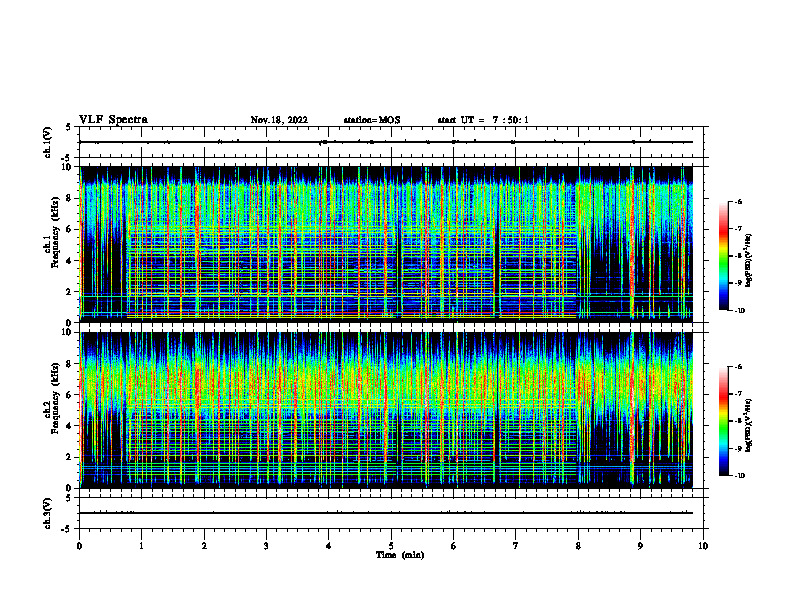Click the "-10" tick on ch.1 colorbar
Screen dimensions: 792x612
[740, 310]
